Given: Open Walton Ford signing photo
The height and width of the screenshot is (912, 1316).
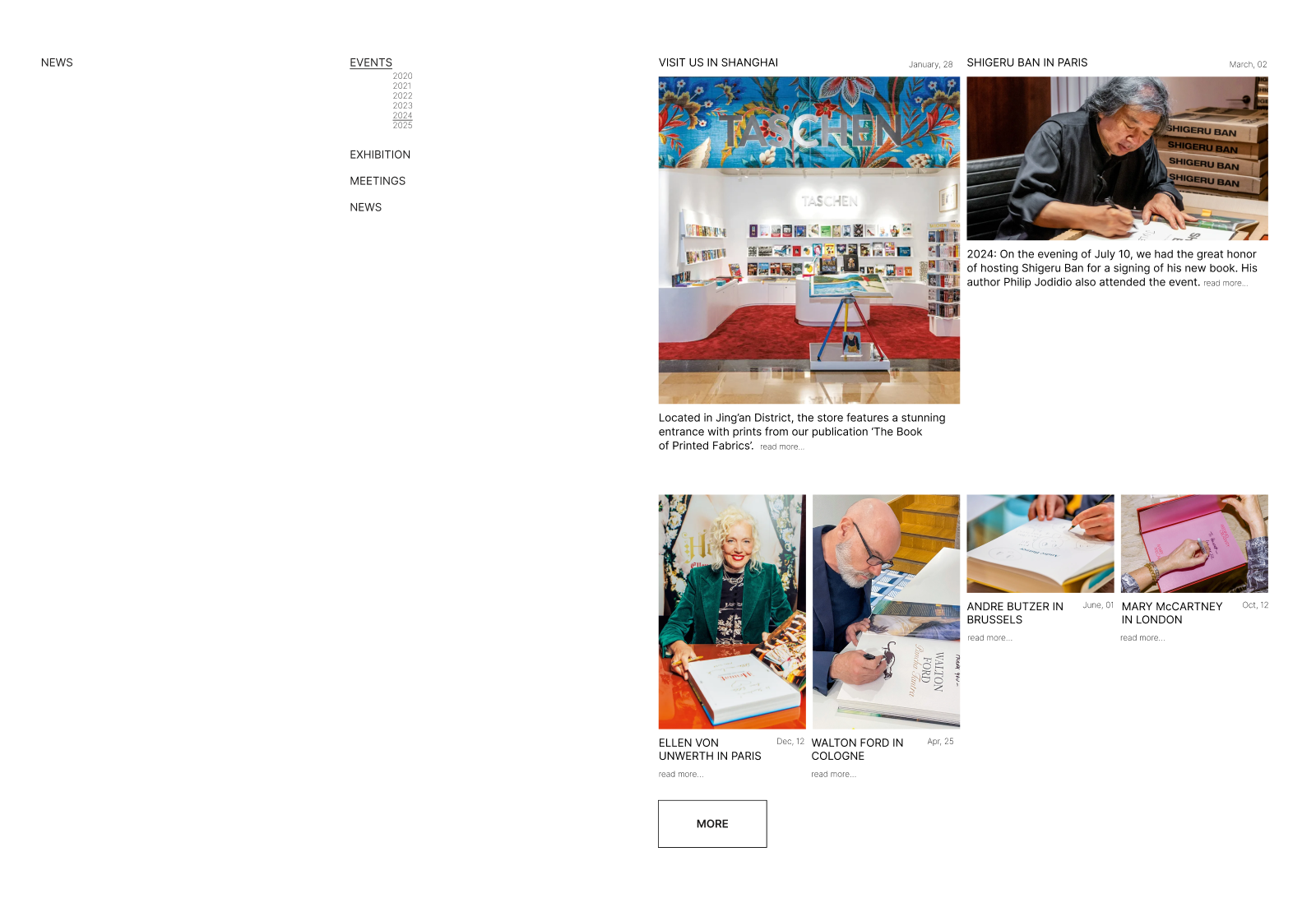Looking at the screenshot, I should 886,612.
